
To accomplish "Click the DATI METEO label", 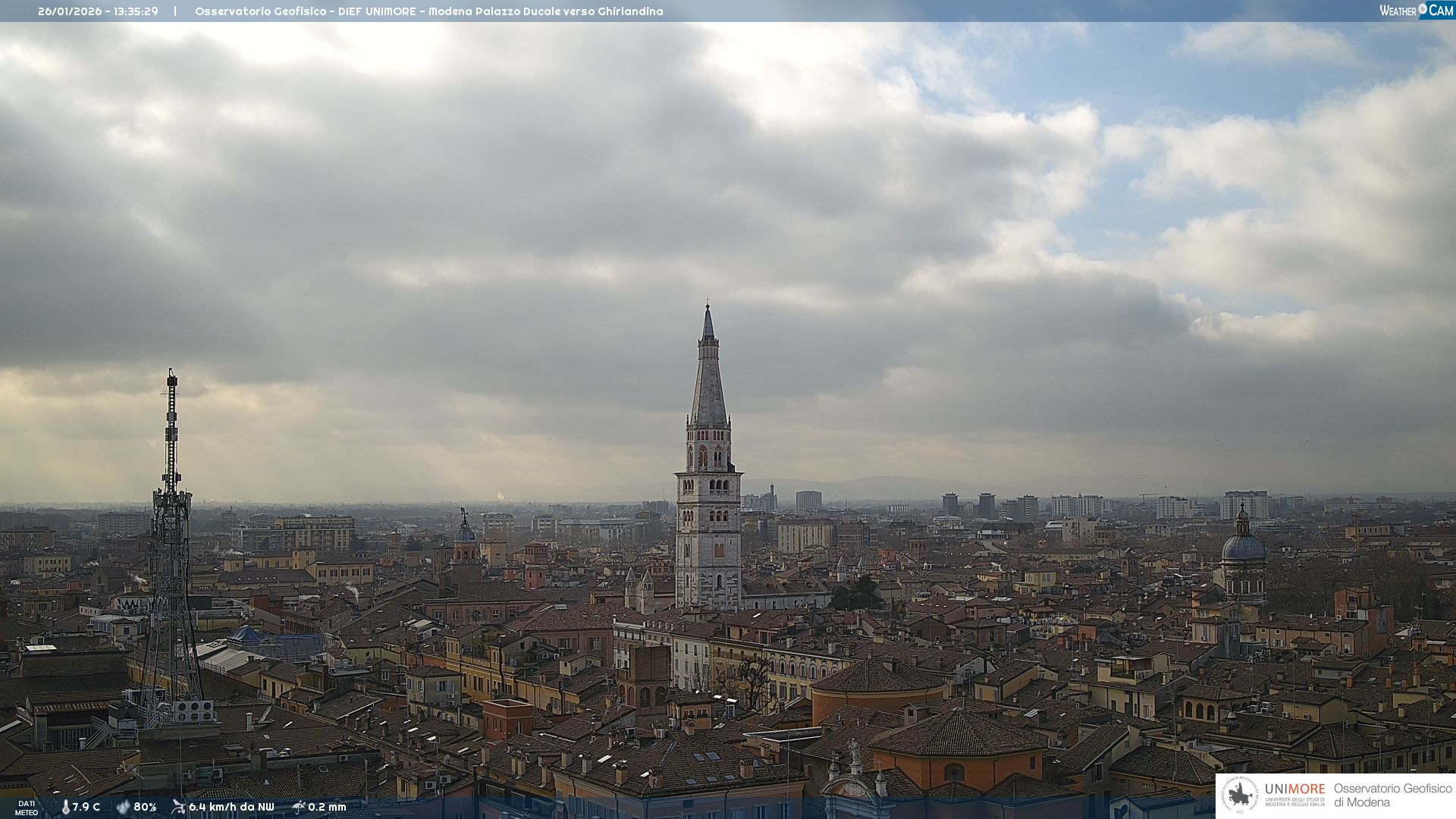I will click(x=27, y=808).
